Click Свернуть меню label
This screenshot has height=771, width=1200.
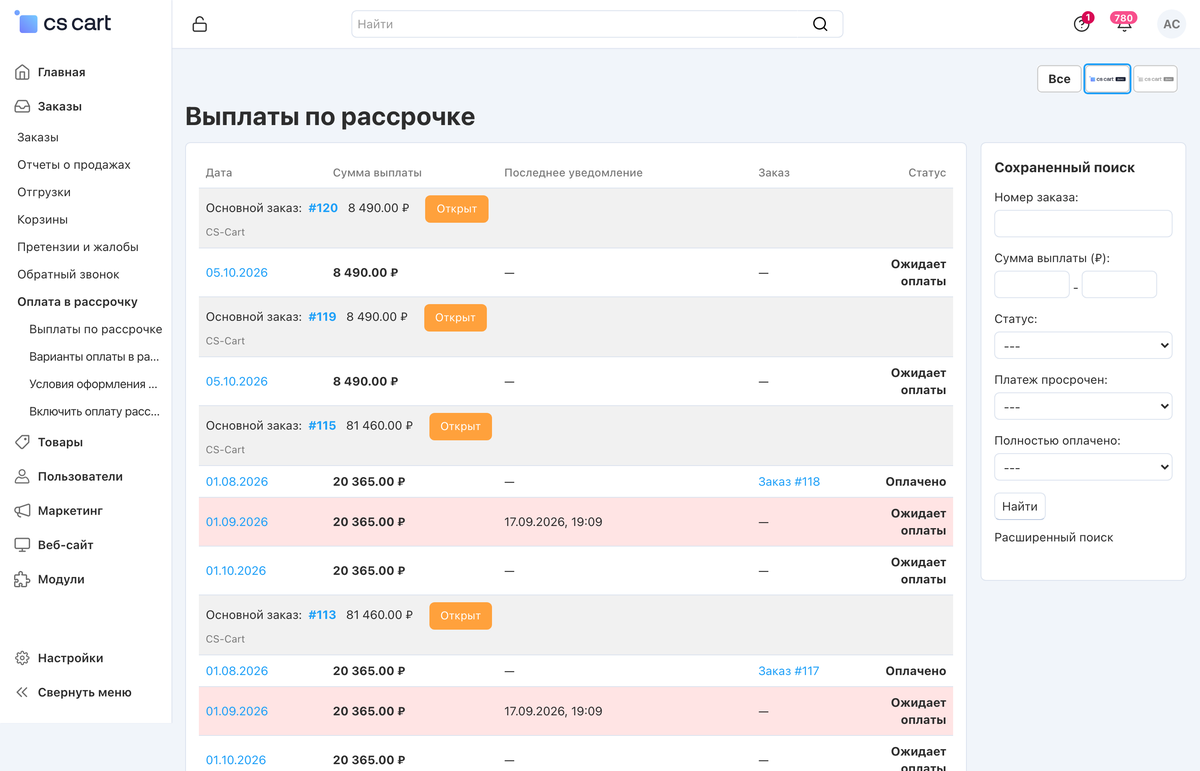(84, 692)
